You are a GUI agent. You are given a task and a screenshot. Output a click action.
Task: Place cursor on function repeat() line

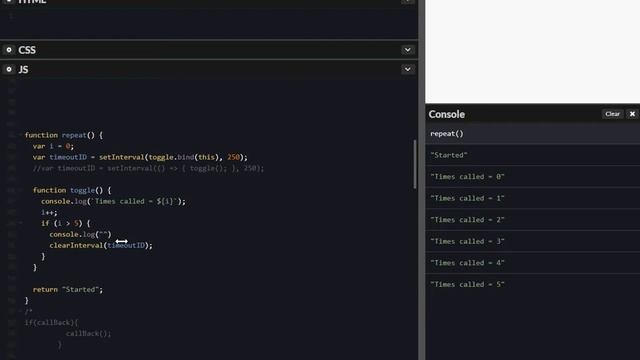coord(64,135)
